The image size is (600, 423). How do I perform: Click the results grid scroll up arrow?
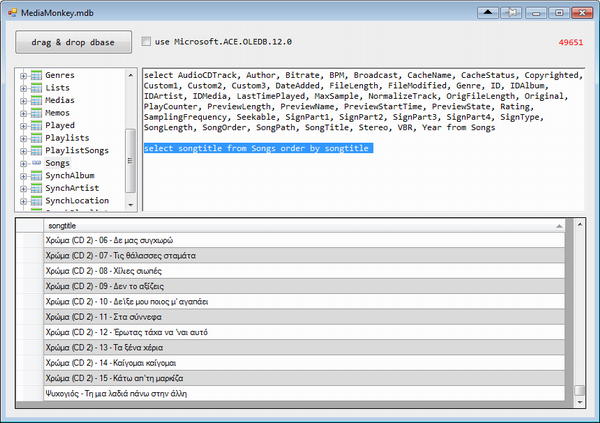pyautogui.click(x=580, y=225)
